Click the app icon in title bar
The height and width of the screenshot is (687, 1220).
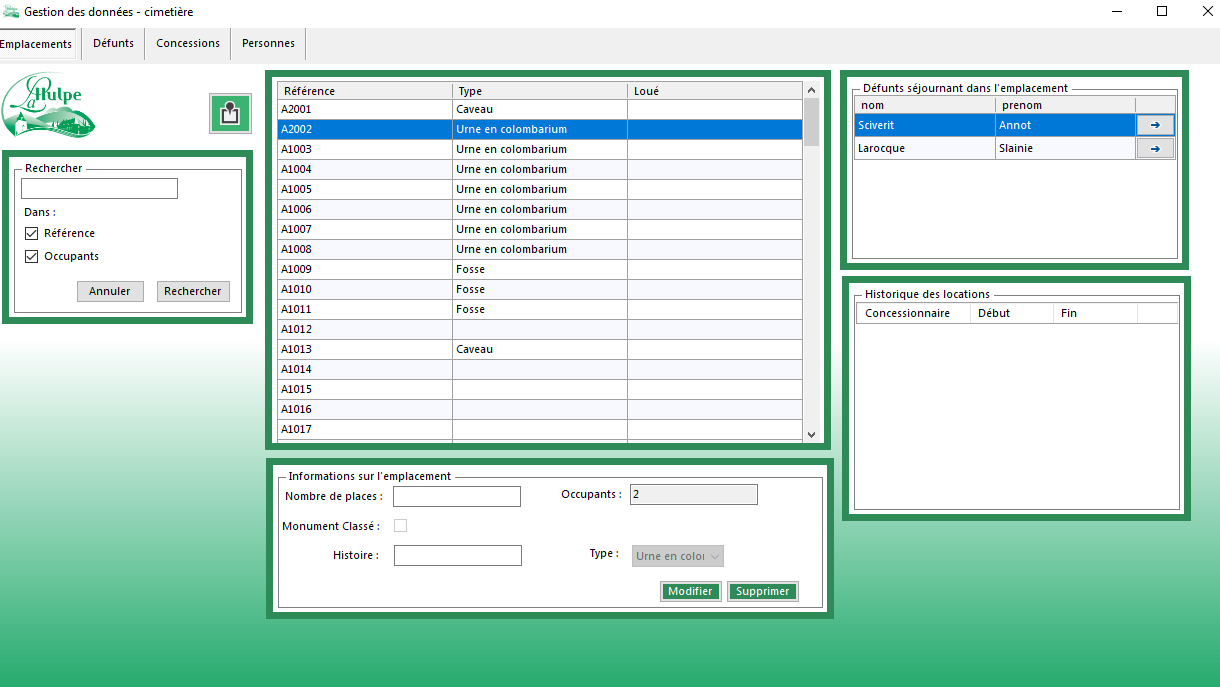11,12
